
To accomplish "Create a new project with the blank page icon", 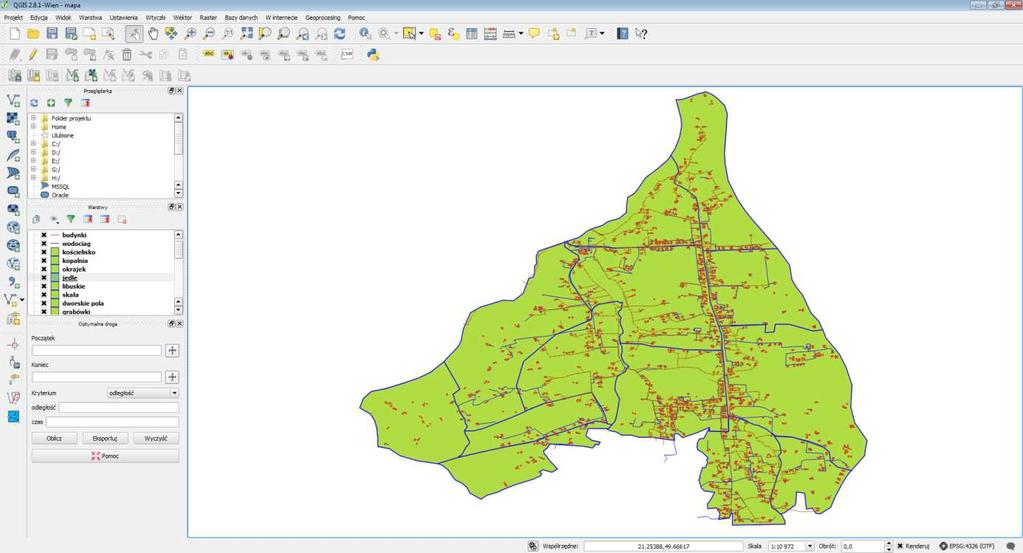I will tap(15, 33).
